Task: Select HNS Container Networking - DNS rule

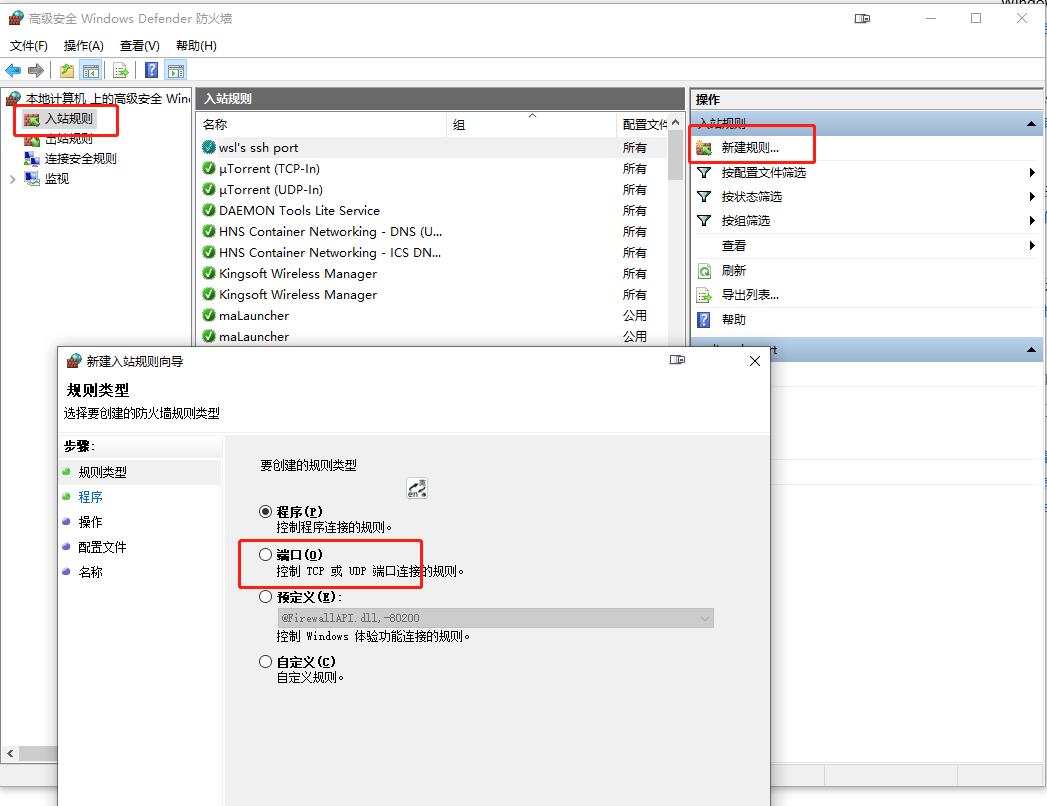Action: pos(432,232)
